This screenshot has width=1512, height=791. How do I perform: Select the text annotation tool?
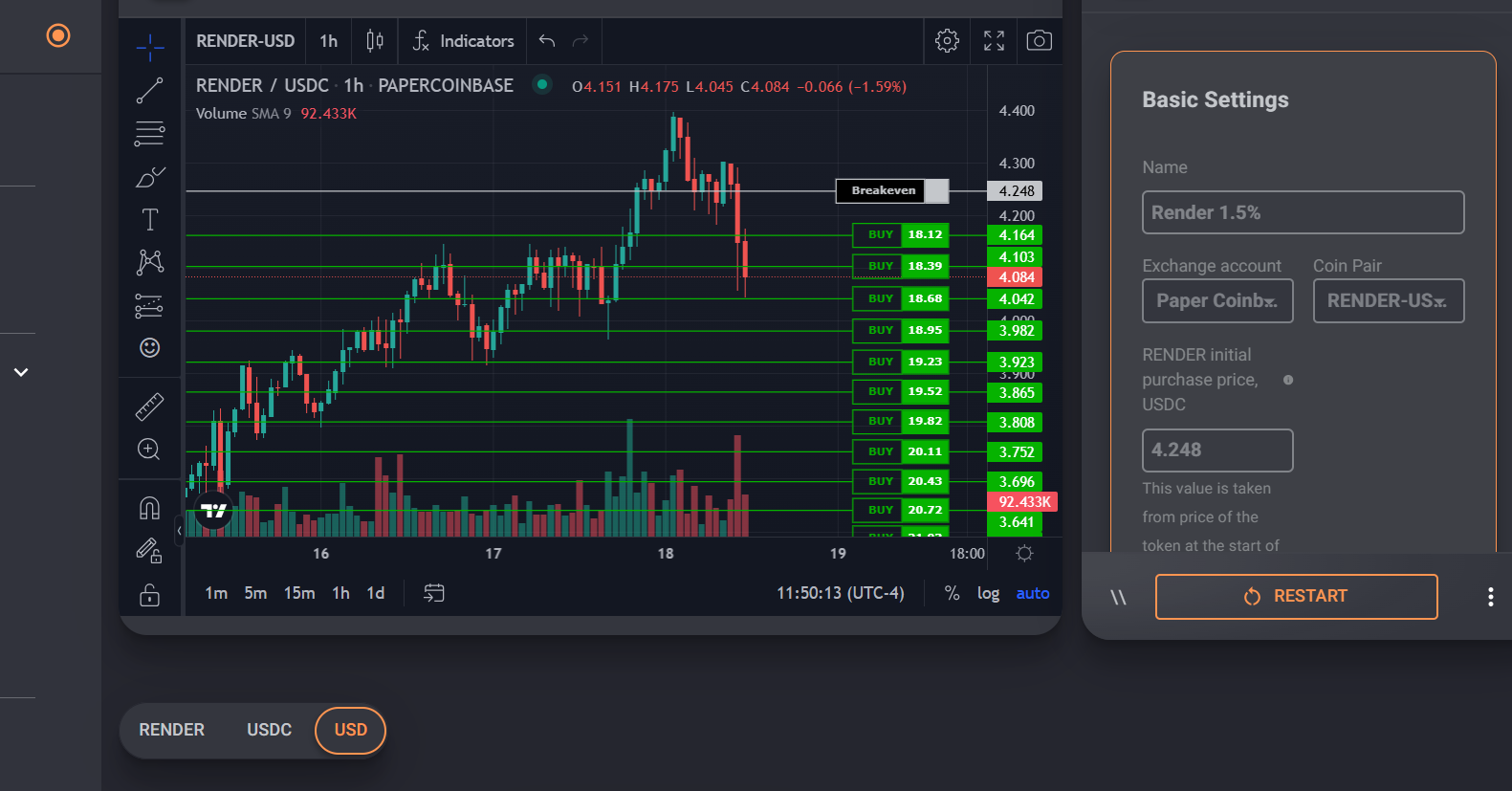(x=150, y=220)
